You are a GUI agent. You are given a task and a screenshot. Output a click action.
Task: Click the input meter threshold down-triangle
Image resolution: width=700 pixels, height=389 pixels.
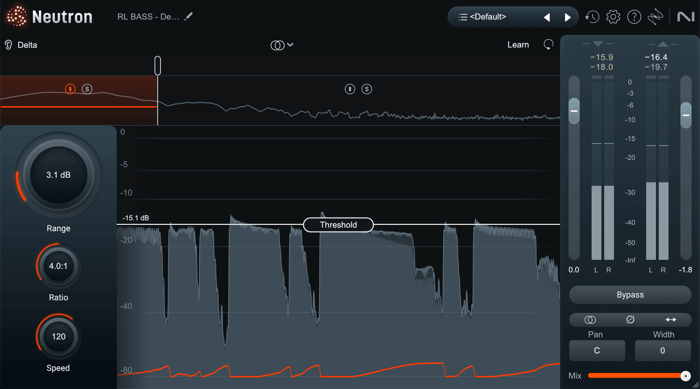point(598,44)
